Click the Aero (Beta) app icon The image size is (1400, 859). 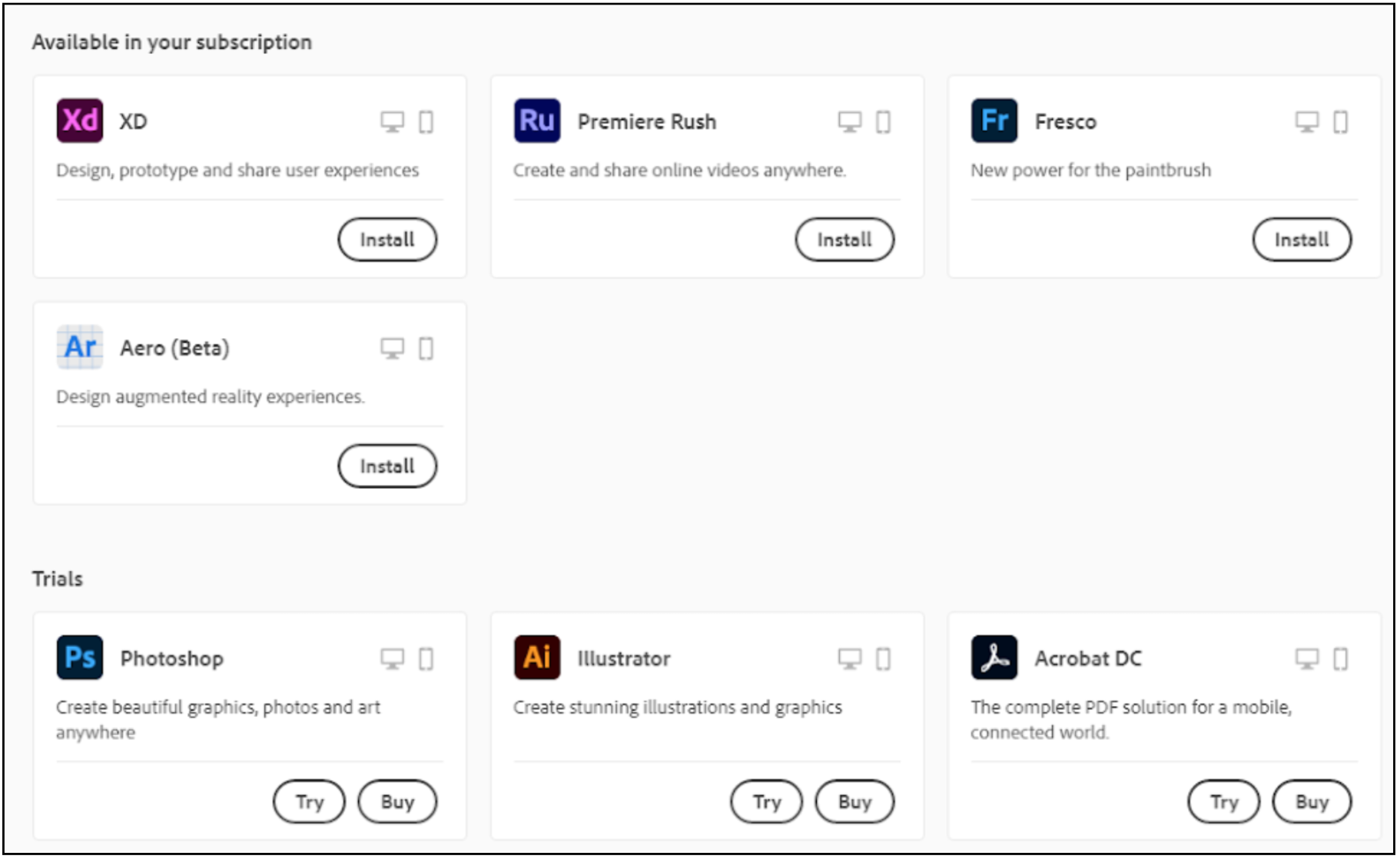[80, 347]
